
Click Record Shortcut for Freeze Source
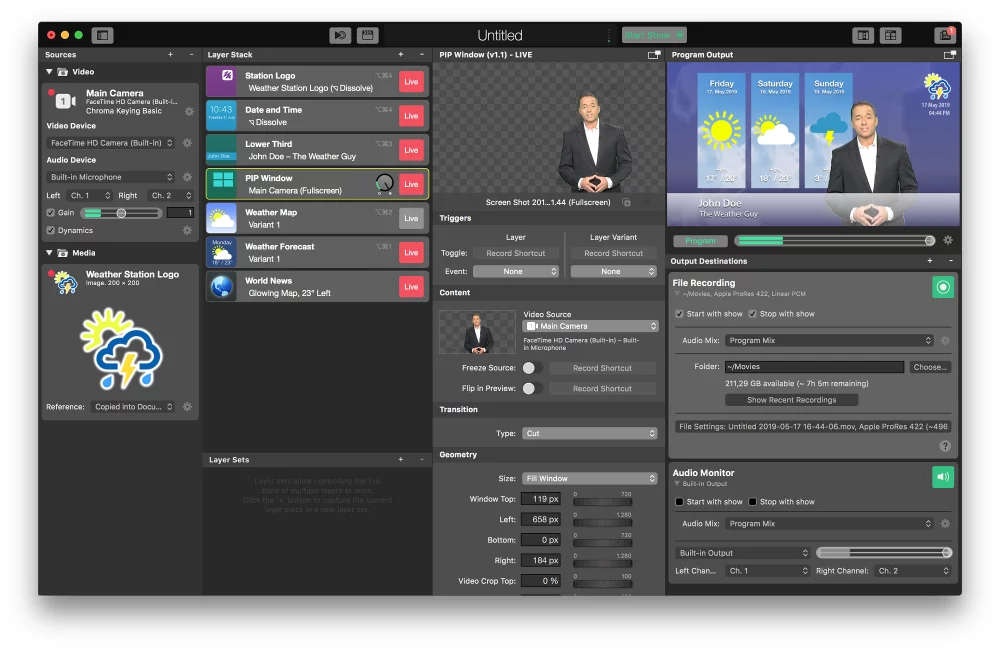tap(602, 368)
